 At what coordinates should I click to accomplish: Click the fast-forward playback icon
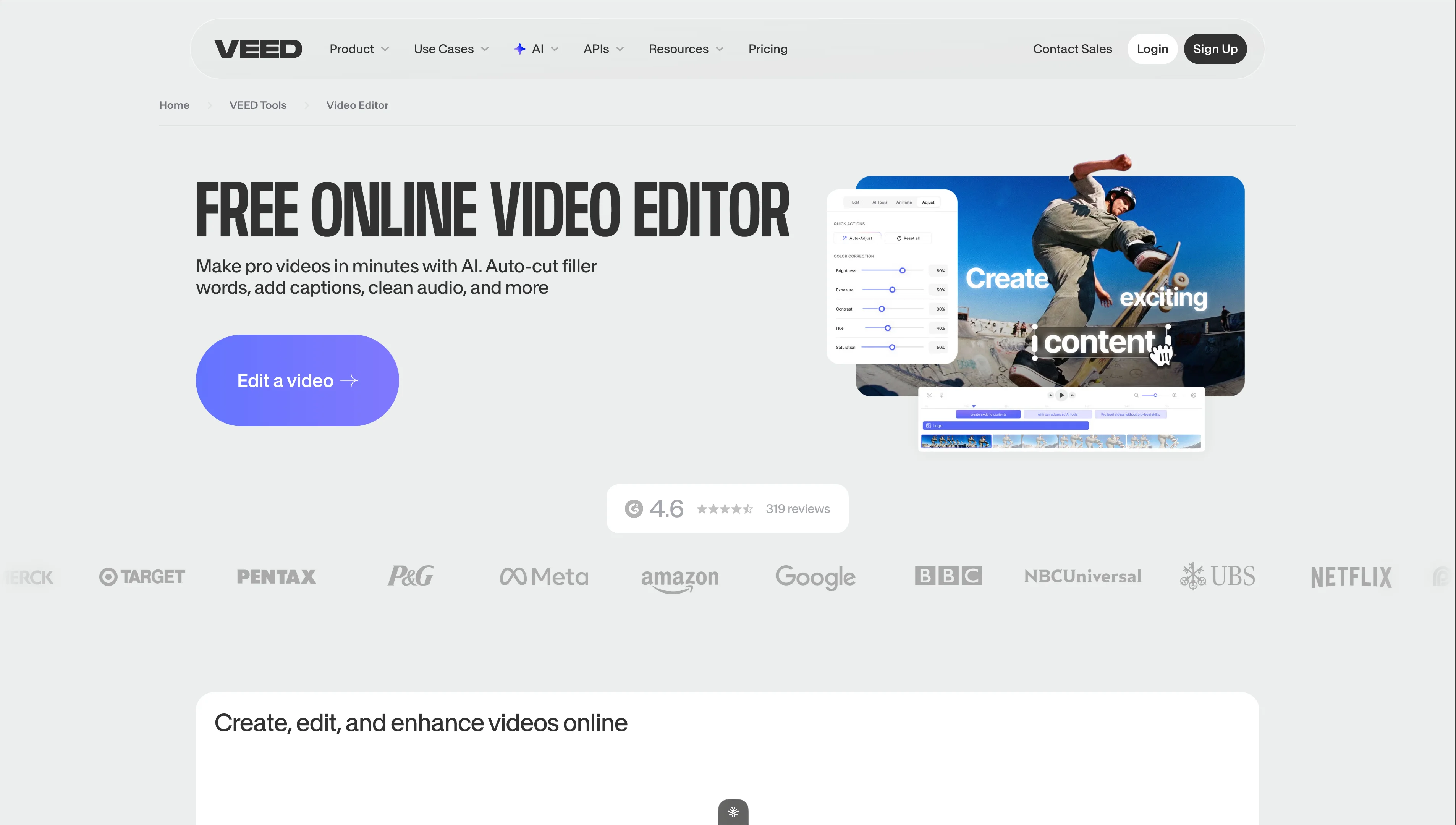[x=1073, y=395]
